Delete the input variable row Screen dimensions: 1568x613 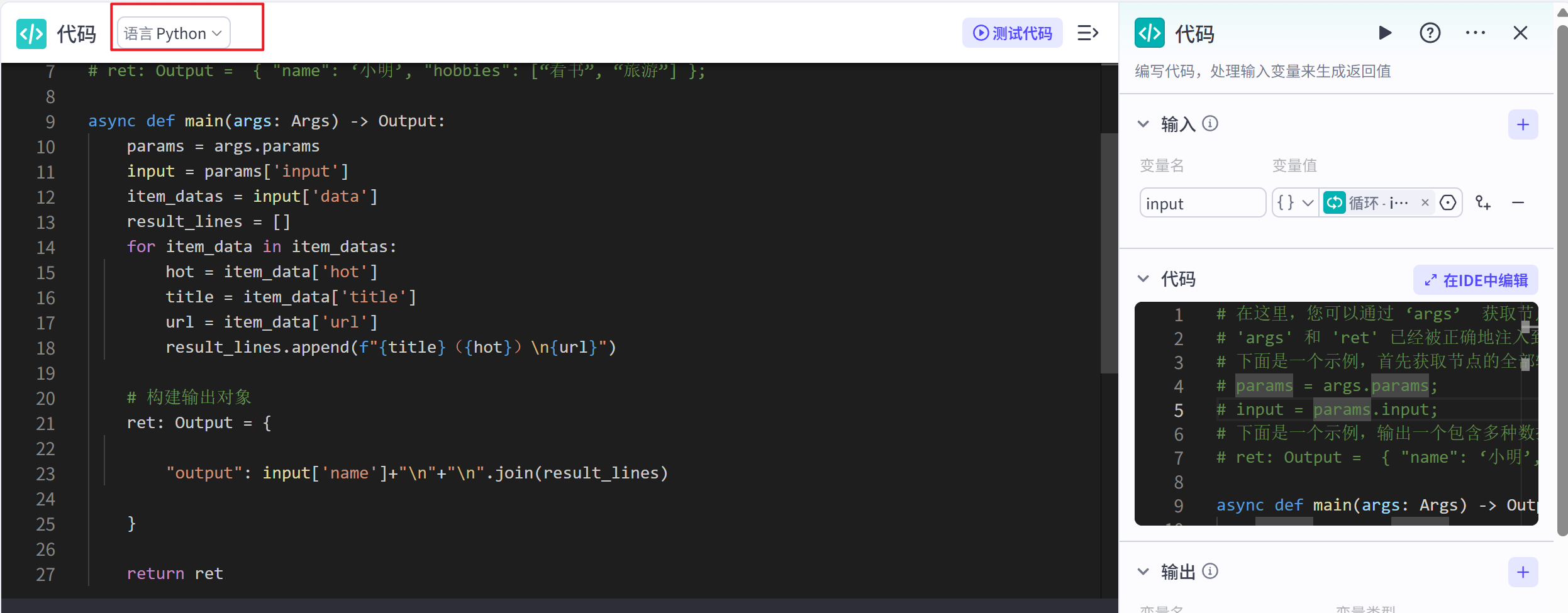point(1518,202)
